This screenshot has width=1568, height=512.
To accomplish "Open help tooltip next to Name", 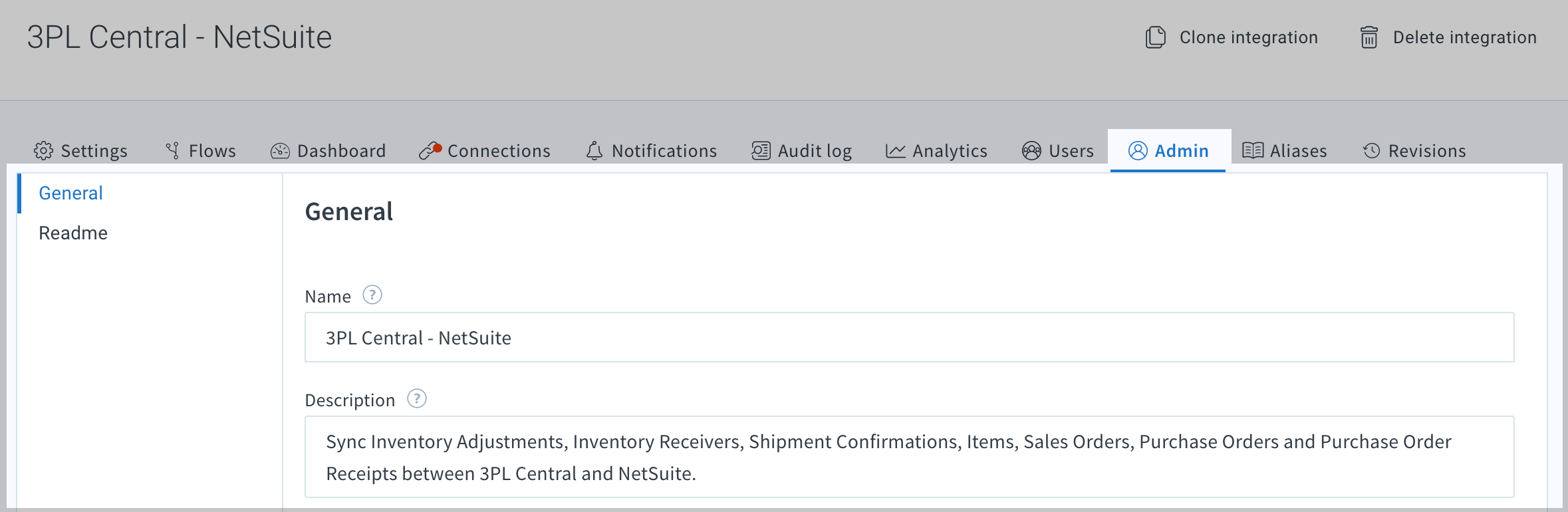I will 372,295.
